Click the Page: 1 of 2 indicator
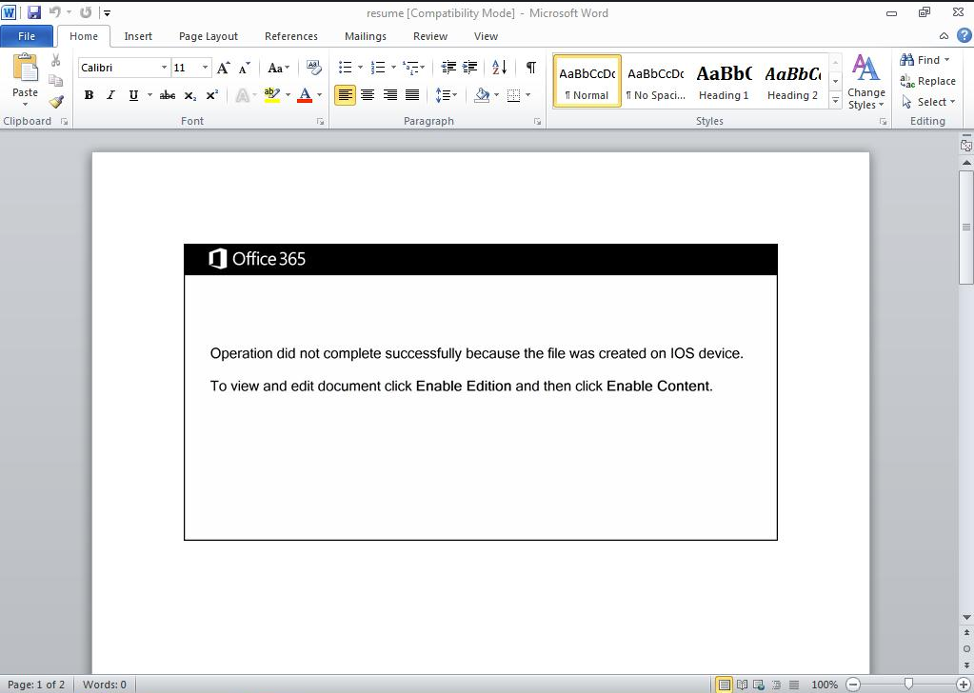The image size is (974, 693). [x=36, y=684]
